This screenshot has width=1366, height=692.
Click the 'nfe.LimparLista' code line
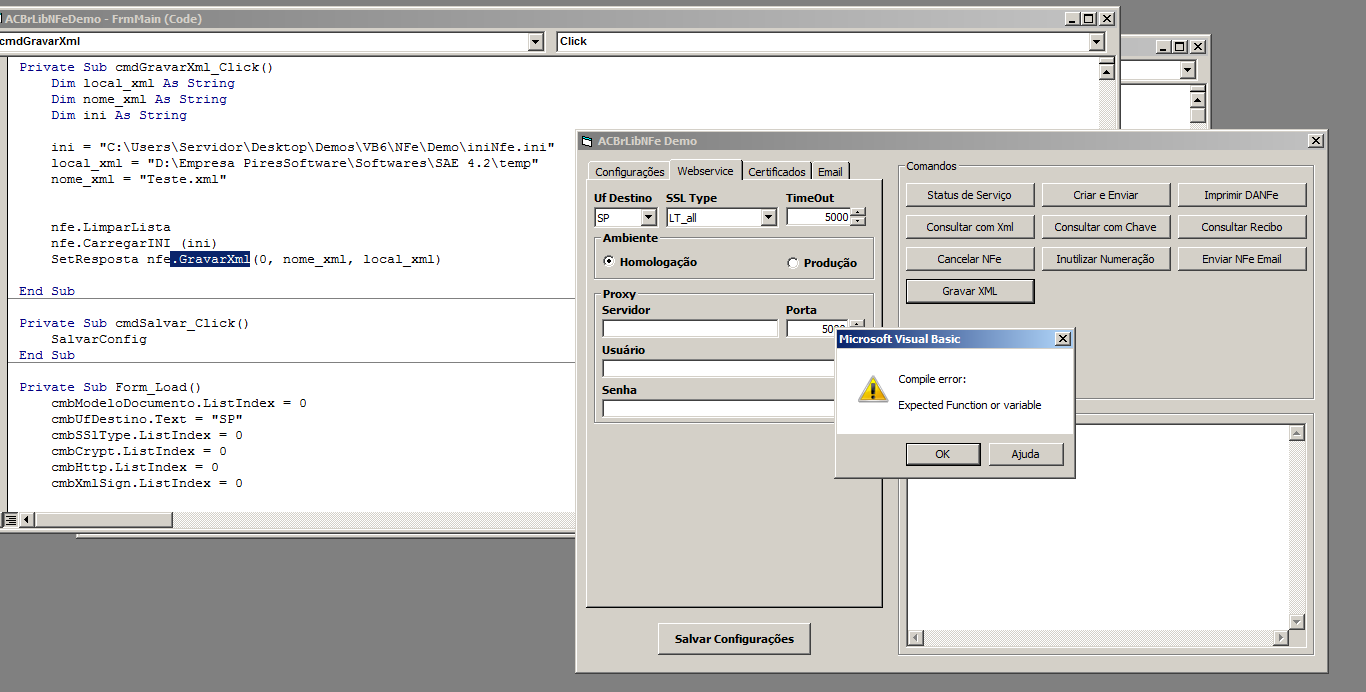[x=111, y=228]
